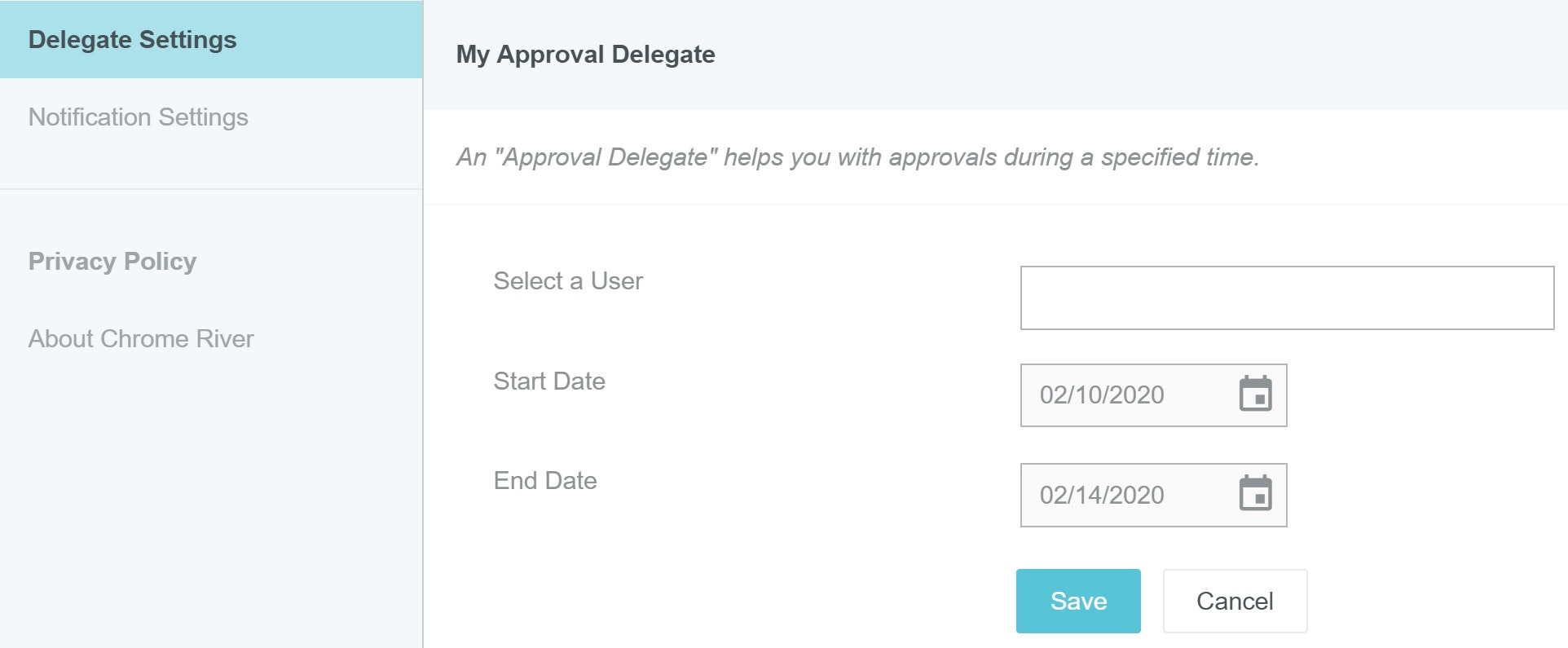
Task: Cancel the approval delegate changes
Action: click(1234, 601)
